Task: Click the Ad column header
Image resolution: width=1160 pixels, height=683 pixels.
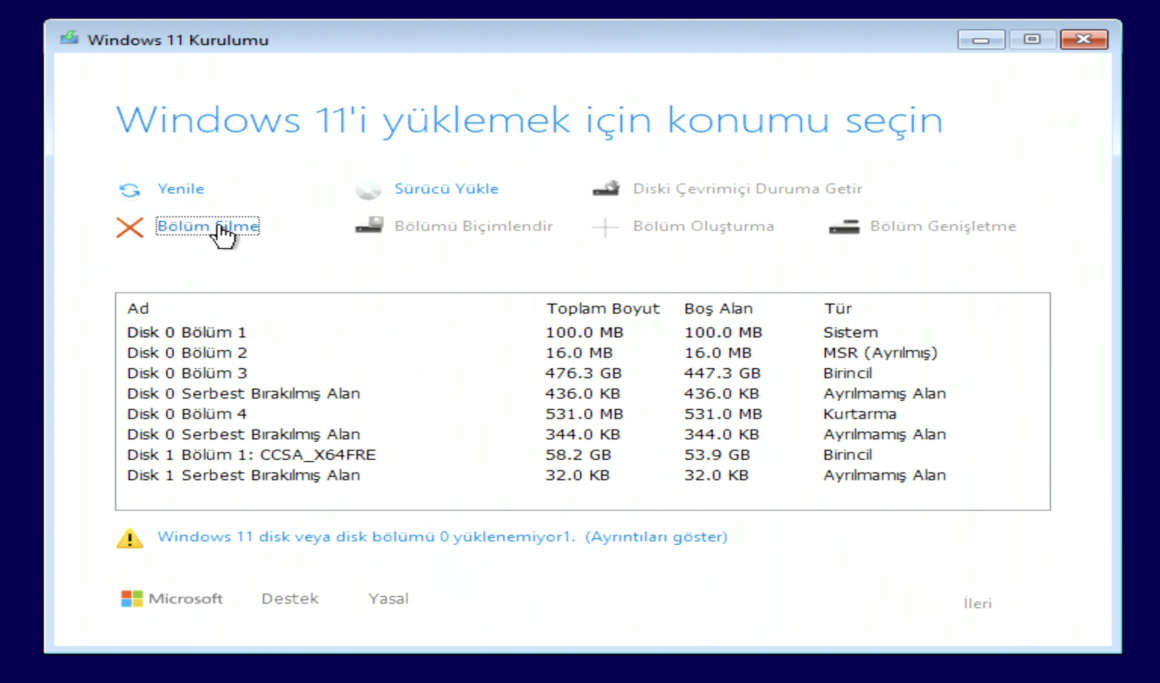Action: point(138,309)
